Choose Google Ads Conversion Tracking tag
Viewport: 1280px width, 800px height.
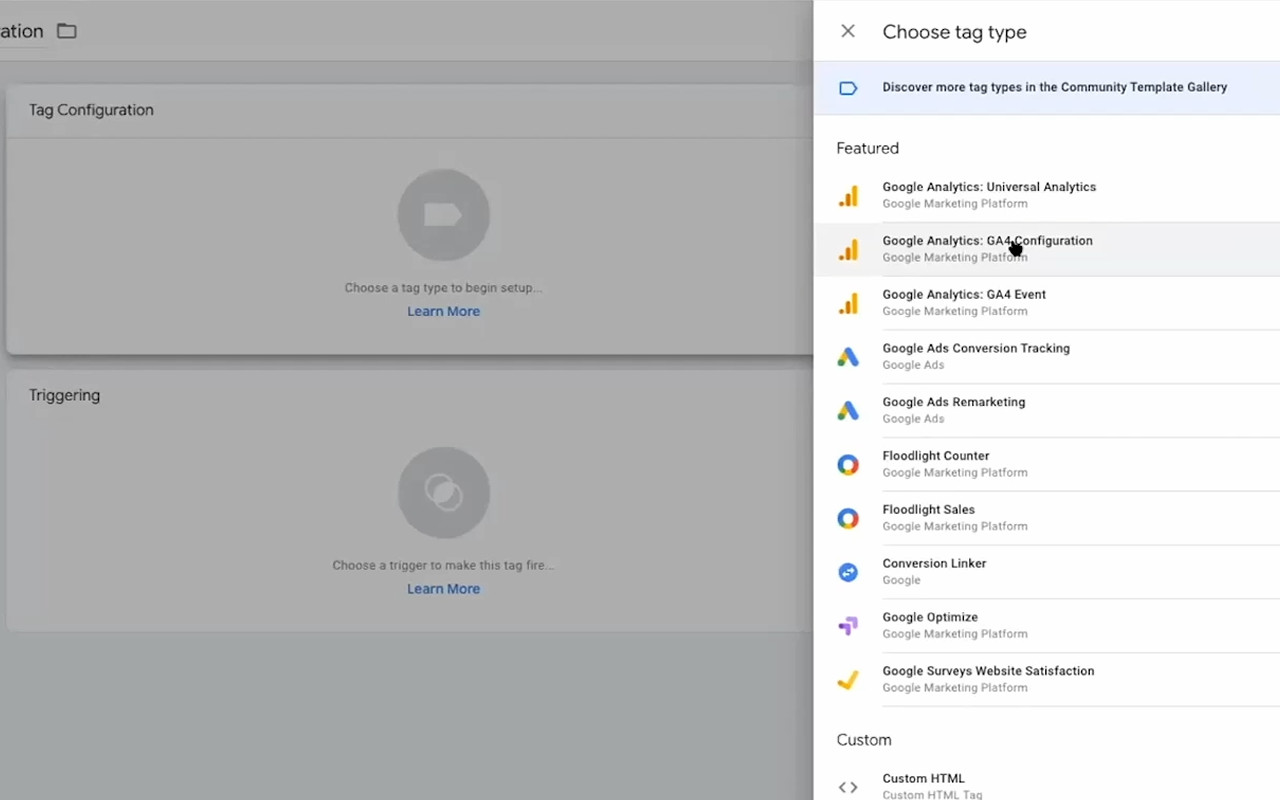tap(1047, 357)
